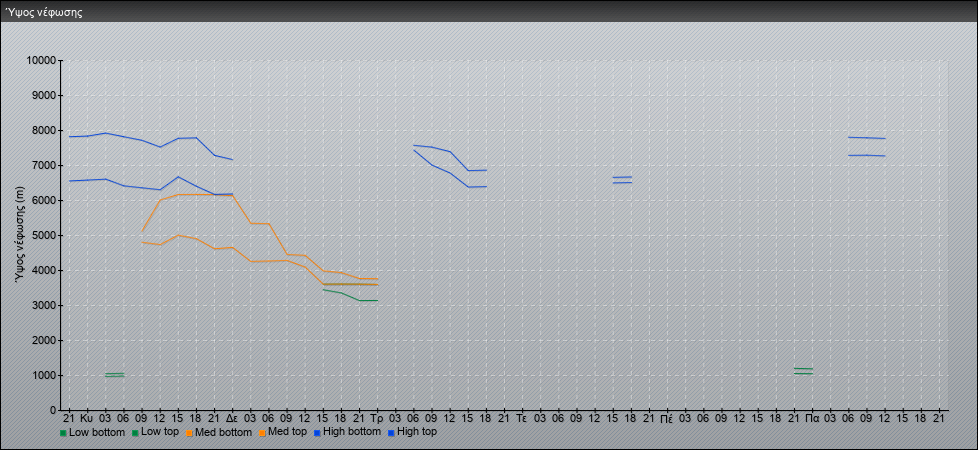Click the short green segment after Κυ
The width and height of the screenshot is (978, 450).
[x=114, y=375]
